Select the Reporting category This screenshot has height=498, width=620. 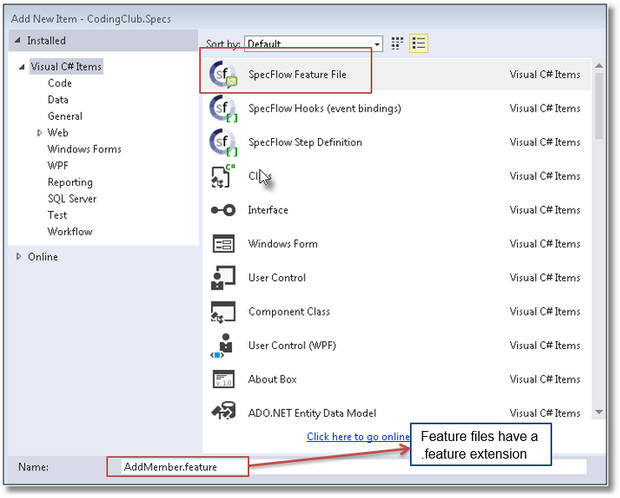point(70,182)
